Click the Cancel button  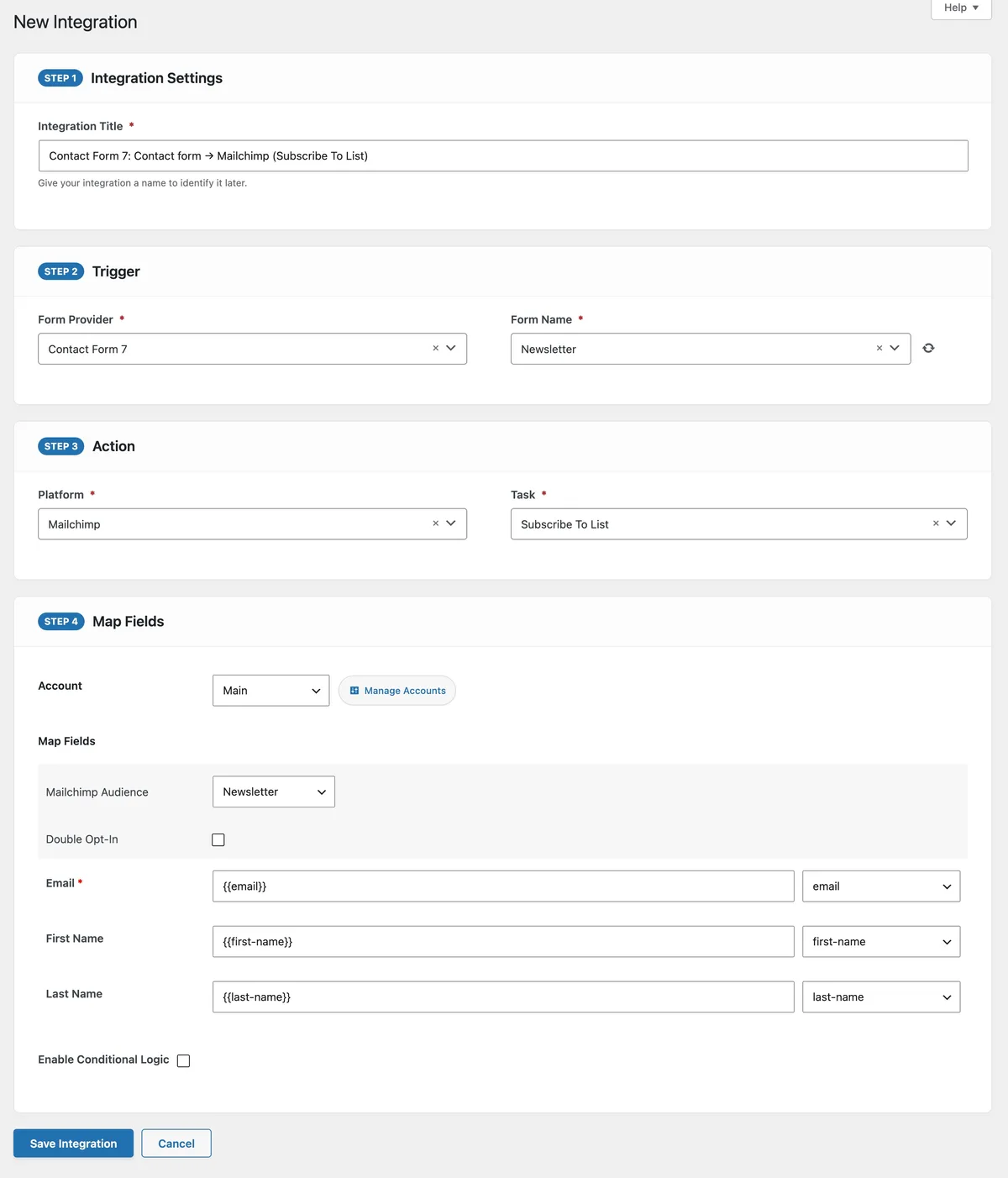176,1144
